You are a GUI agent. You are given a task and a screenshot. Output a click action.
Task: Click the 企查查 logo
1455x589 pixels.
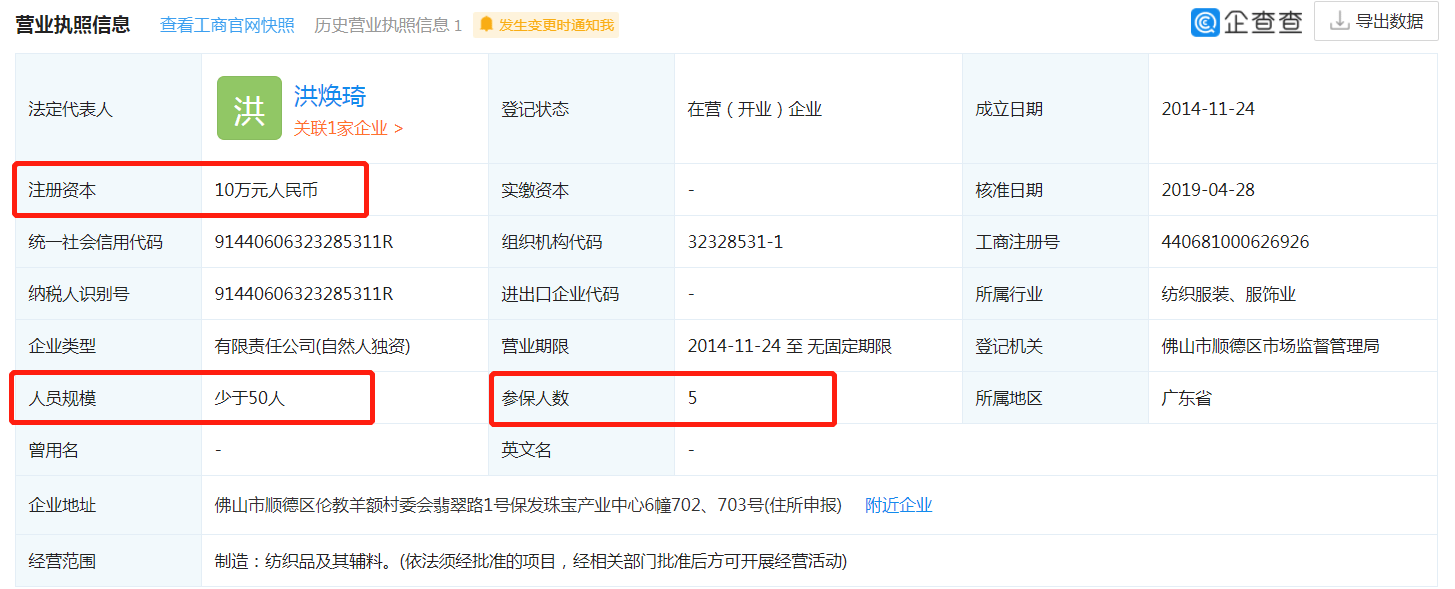click(1246, 22)
